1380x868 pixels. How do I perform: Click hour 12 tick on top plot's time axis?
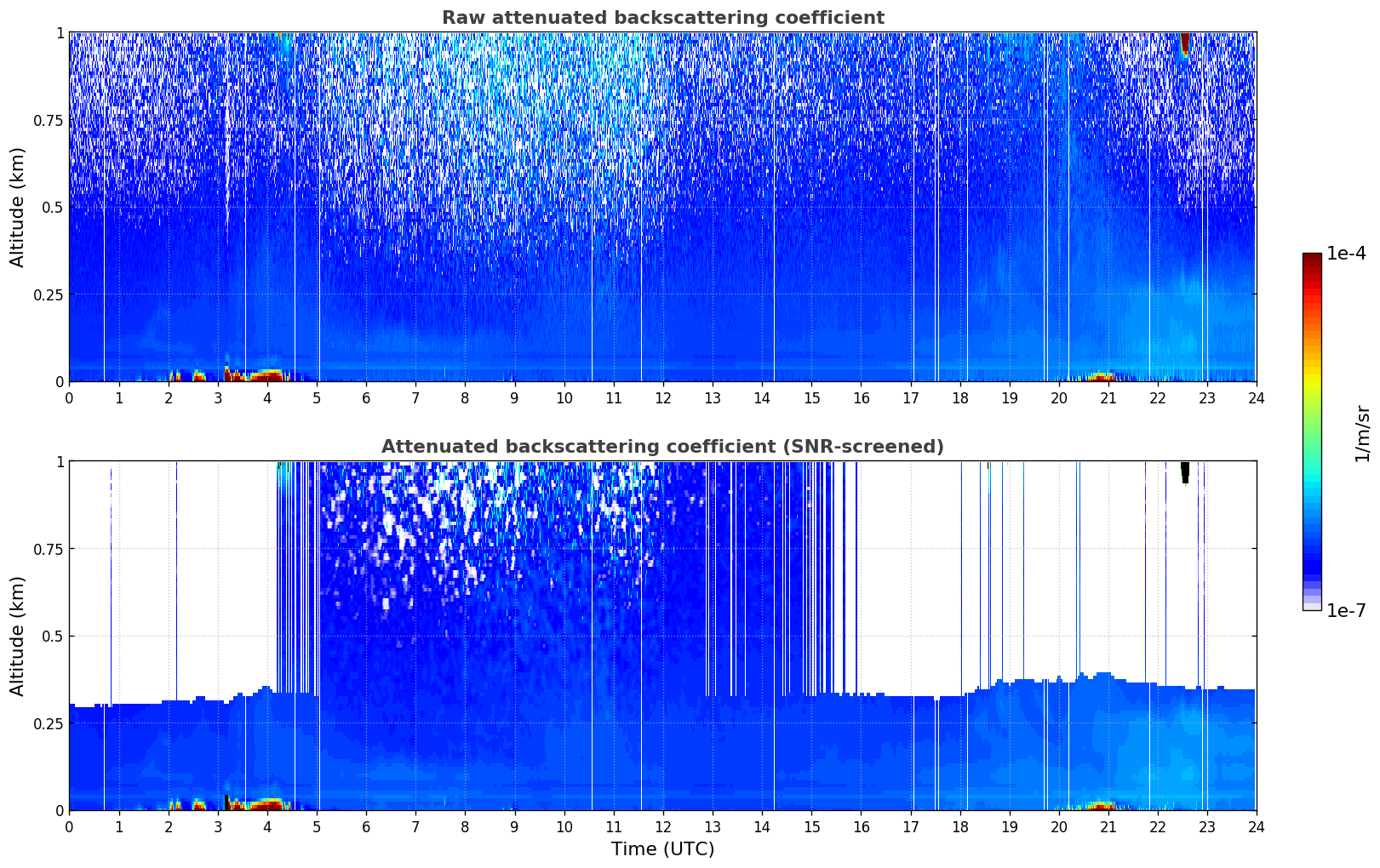pyautogui.click(x=662, y=397)
